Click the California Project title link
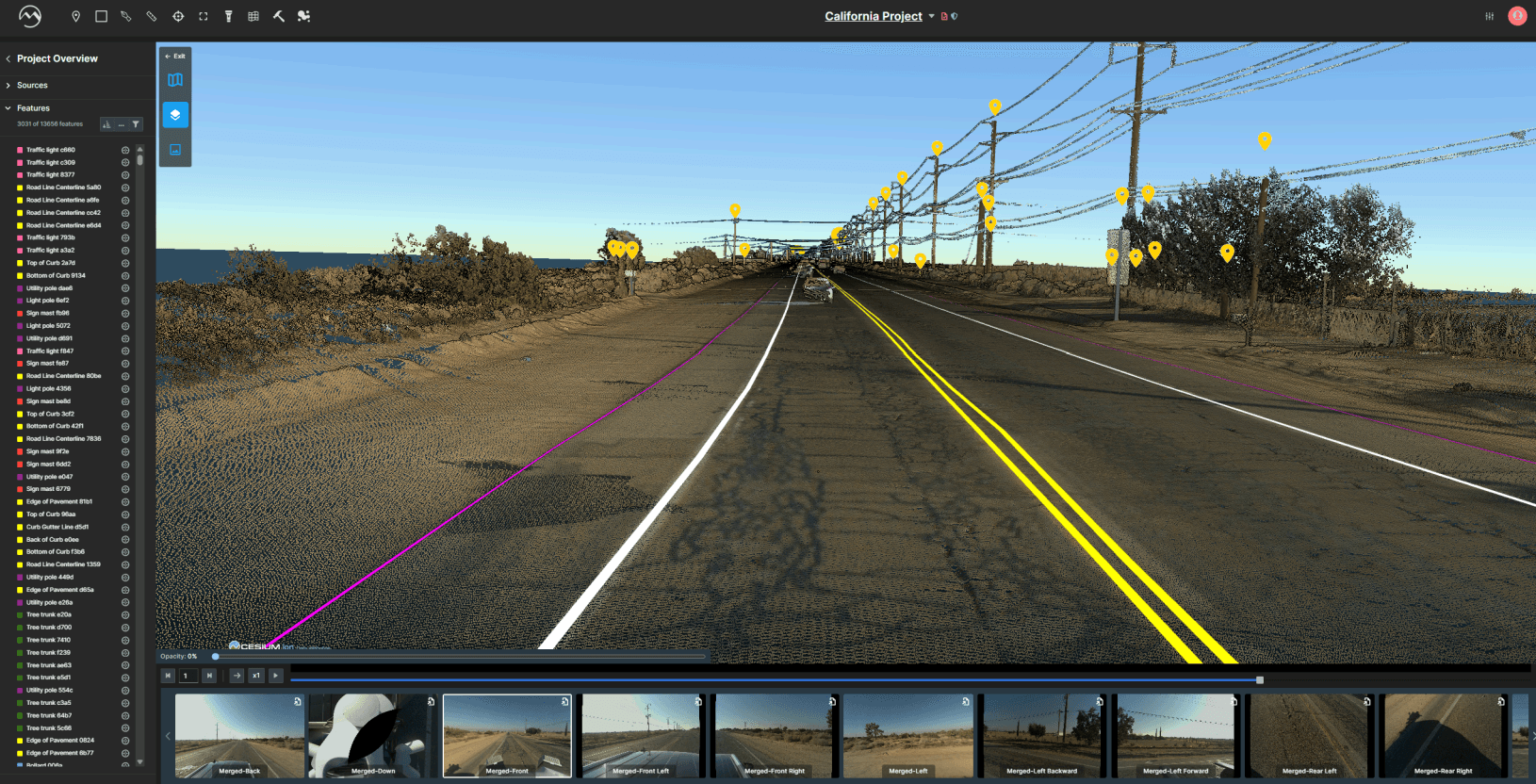 pyautogui.click(x=874, y=16)
